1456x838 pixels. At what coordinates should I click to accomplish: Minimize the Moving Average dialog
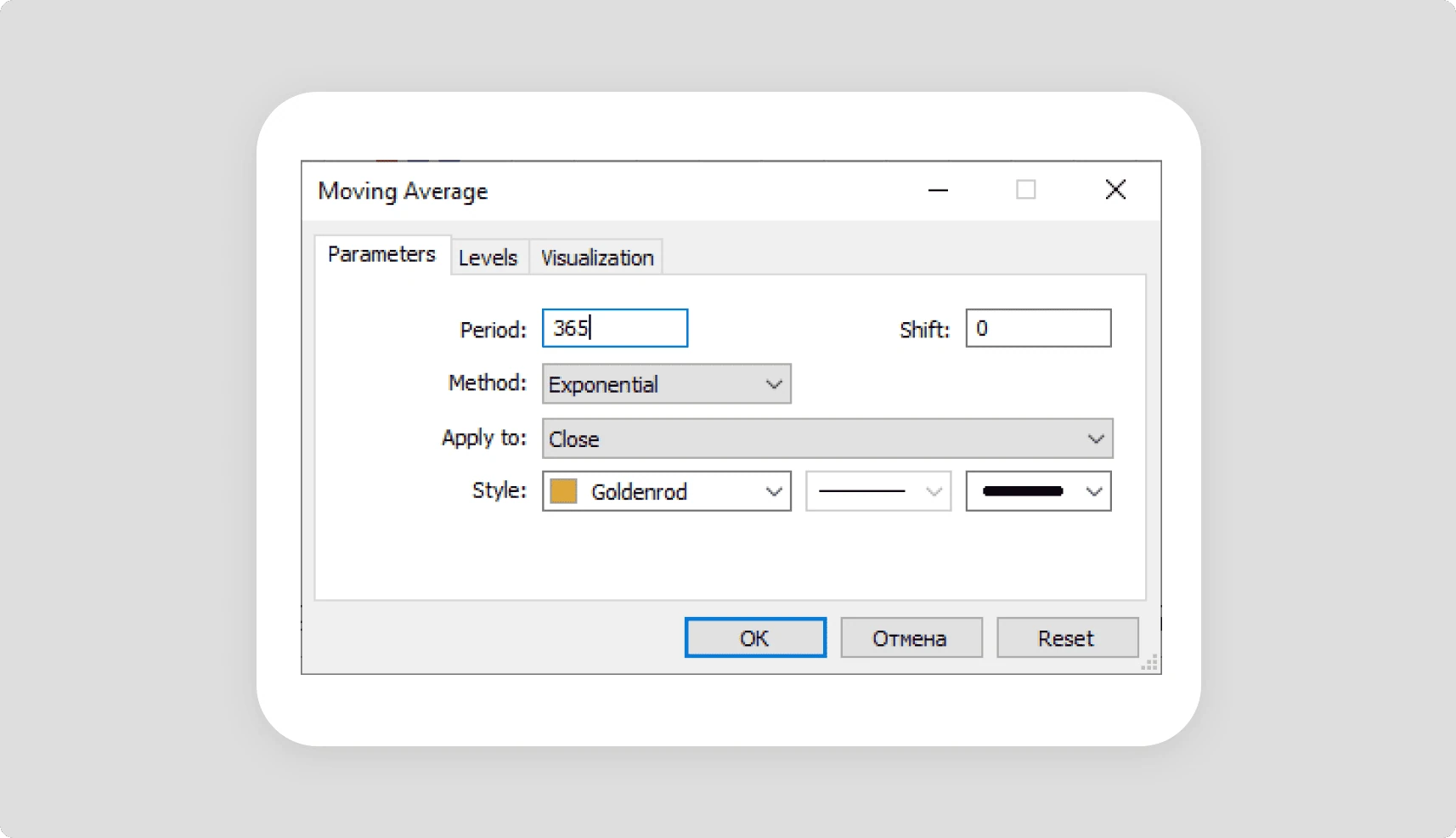pos(938,190)
